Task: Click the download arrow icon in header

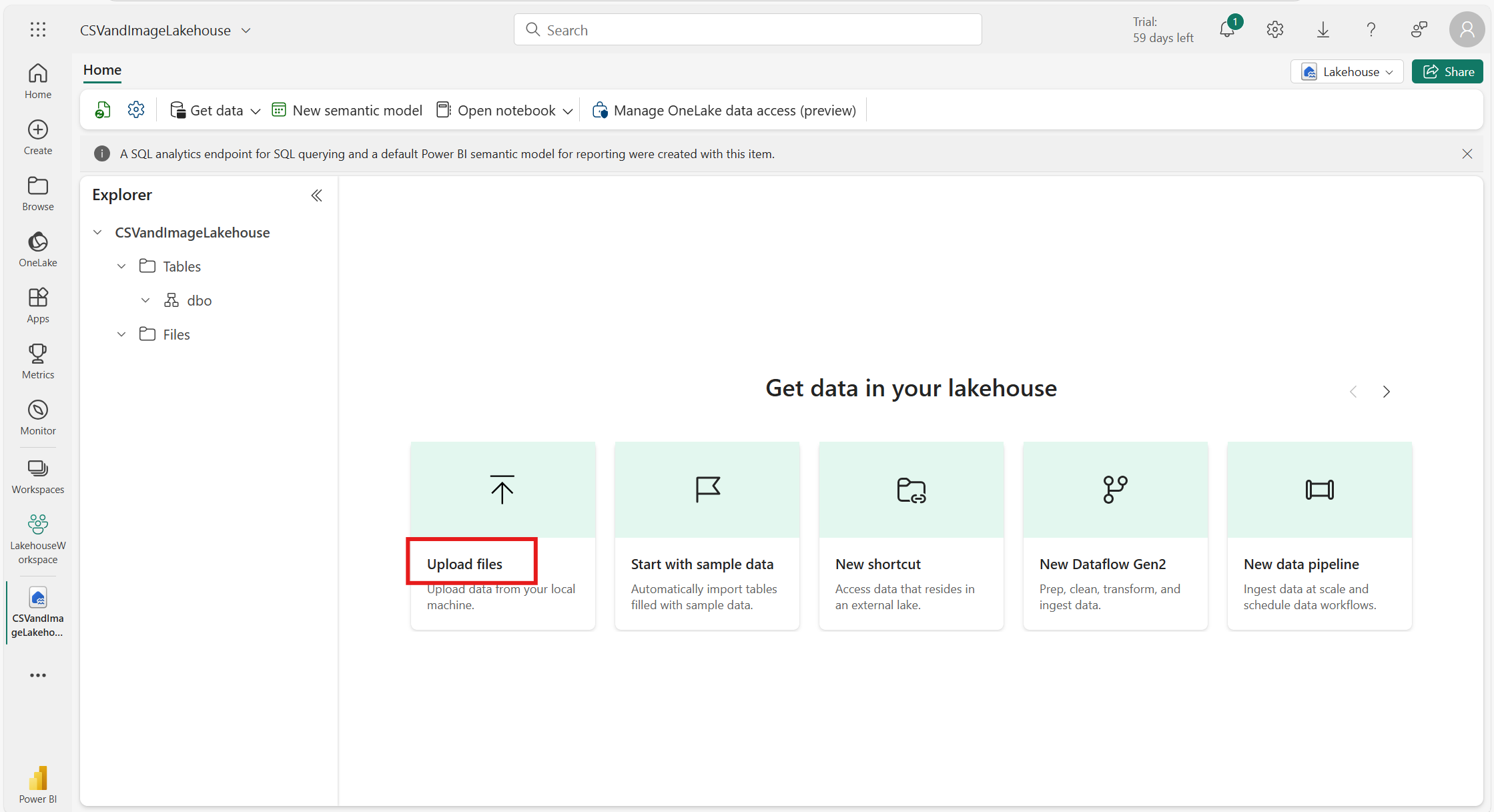Action: tap(1323, 30)
